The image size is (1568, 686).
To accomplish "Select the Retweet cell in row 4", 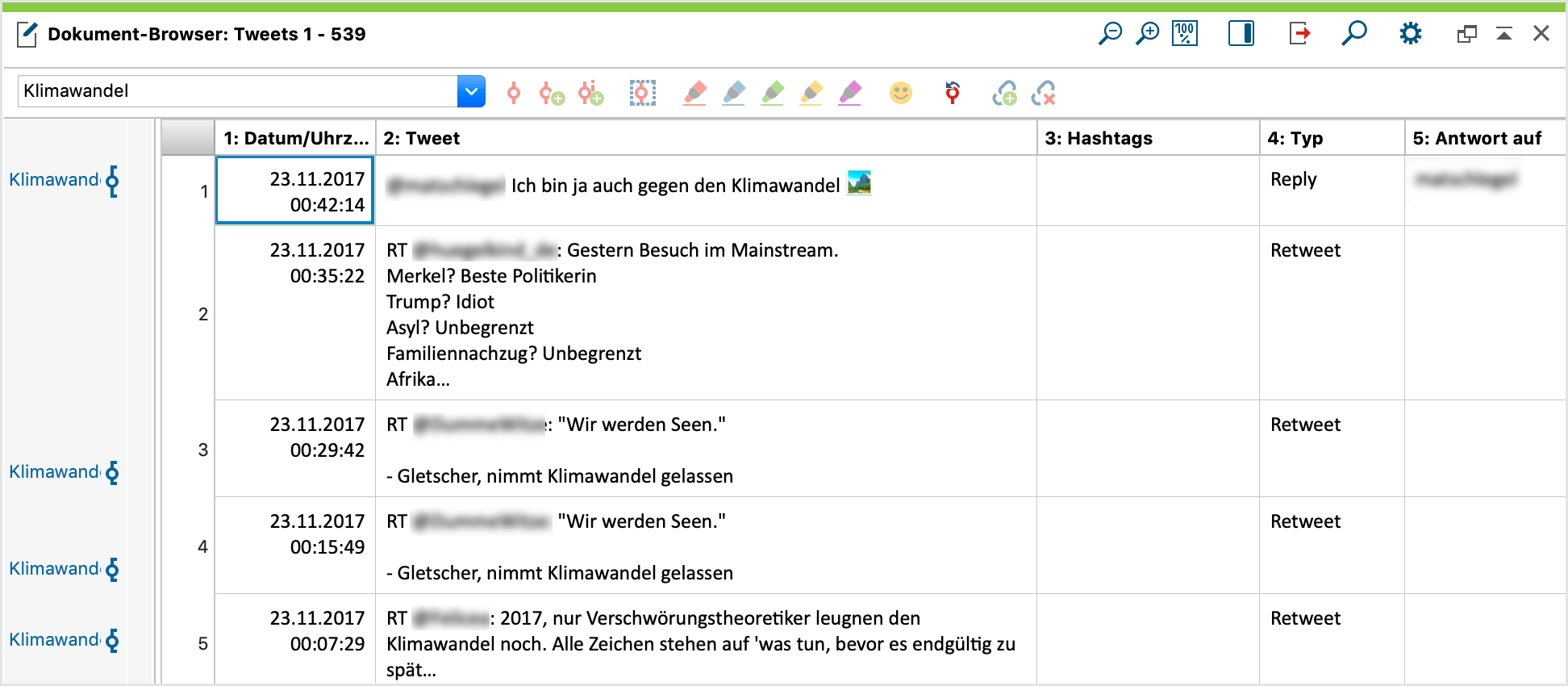I will click(x=1332, y=546).
